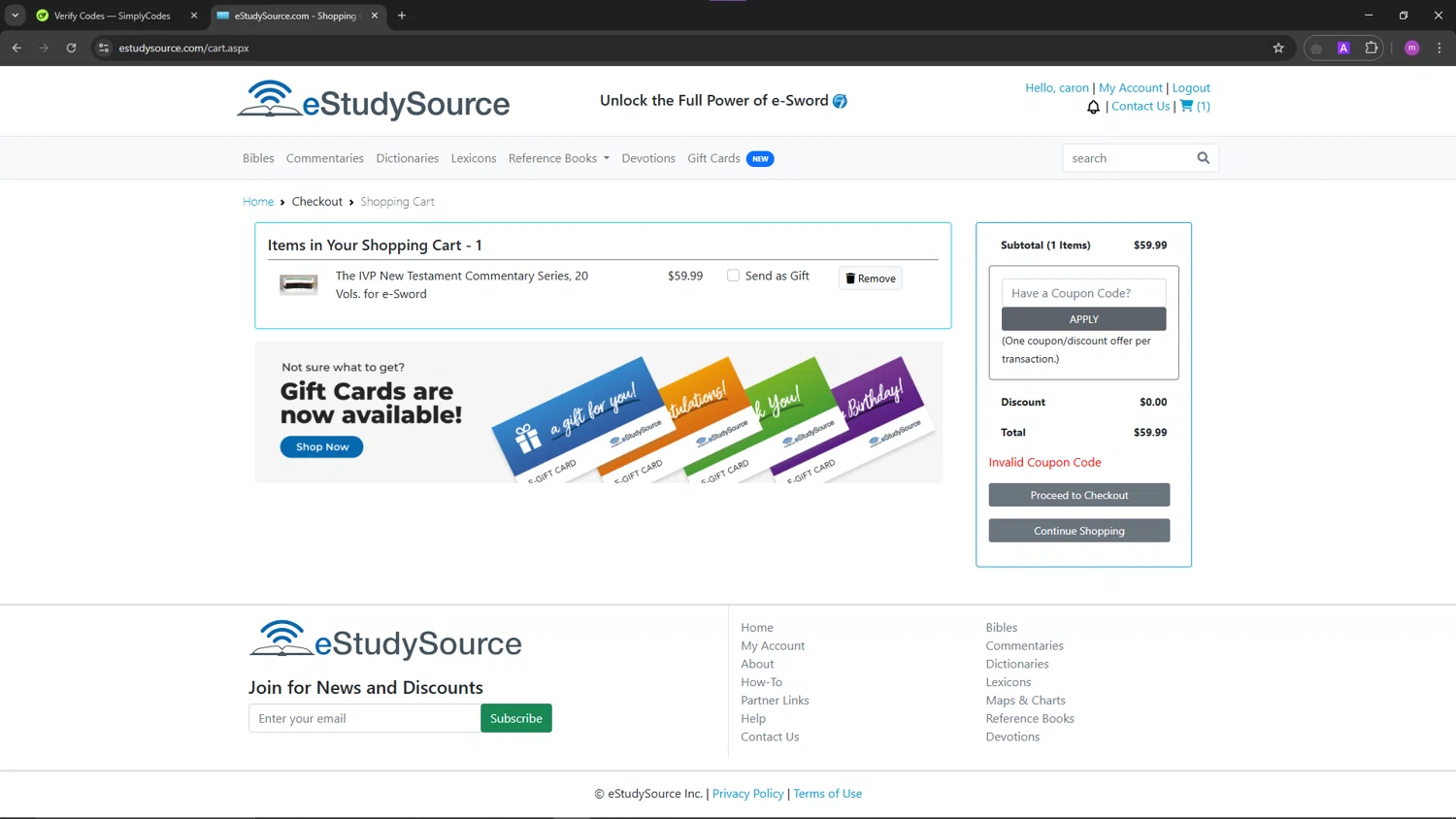This screenshot has width=1456, height=819.
Task: Open Lexicons menu item
Action: [474, 158]
